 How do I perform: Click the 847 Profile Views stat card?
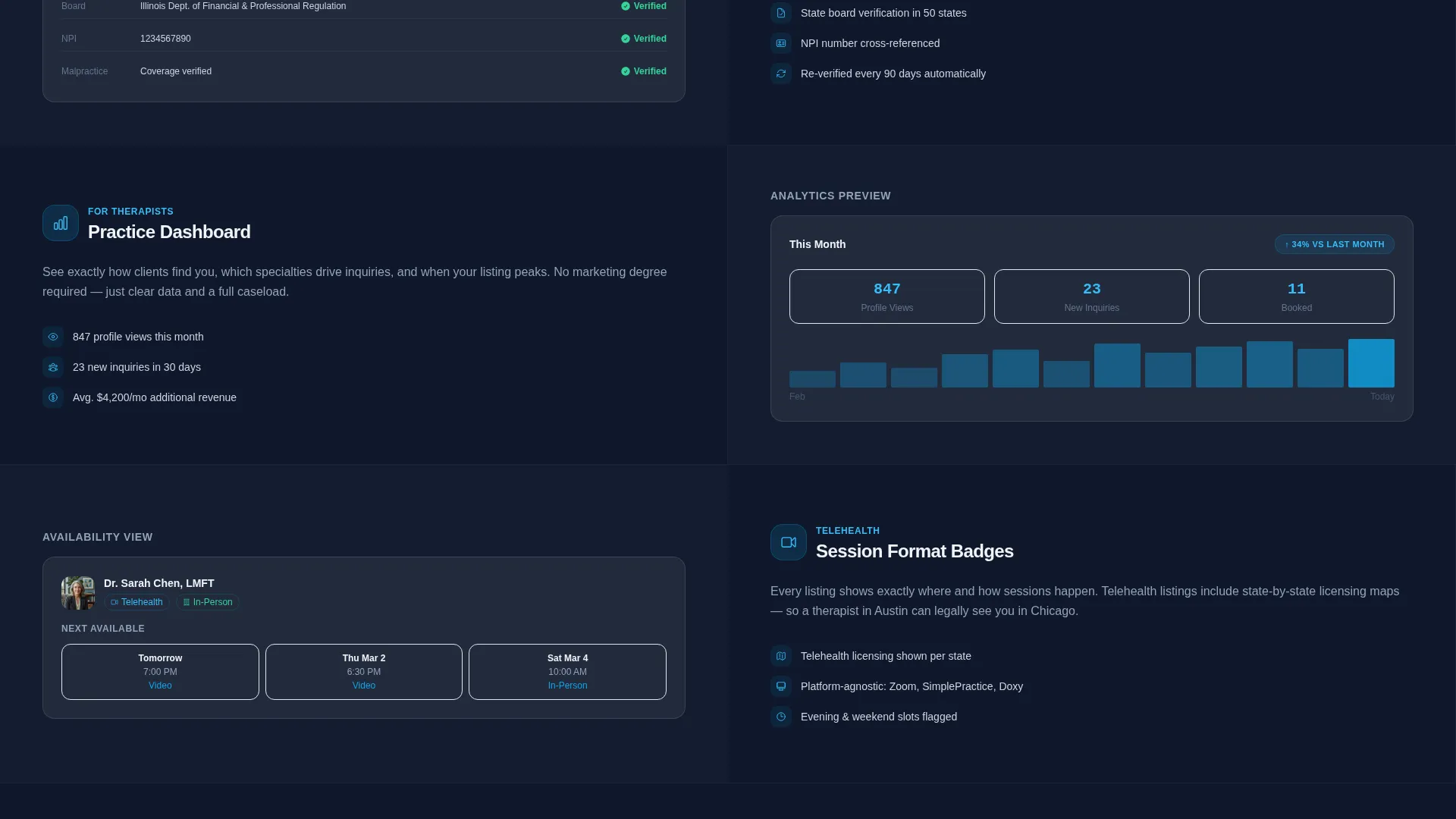pyautogui.click(x=887, y=297)
